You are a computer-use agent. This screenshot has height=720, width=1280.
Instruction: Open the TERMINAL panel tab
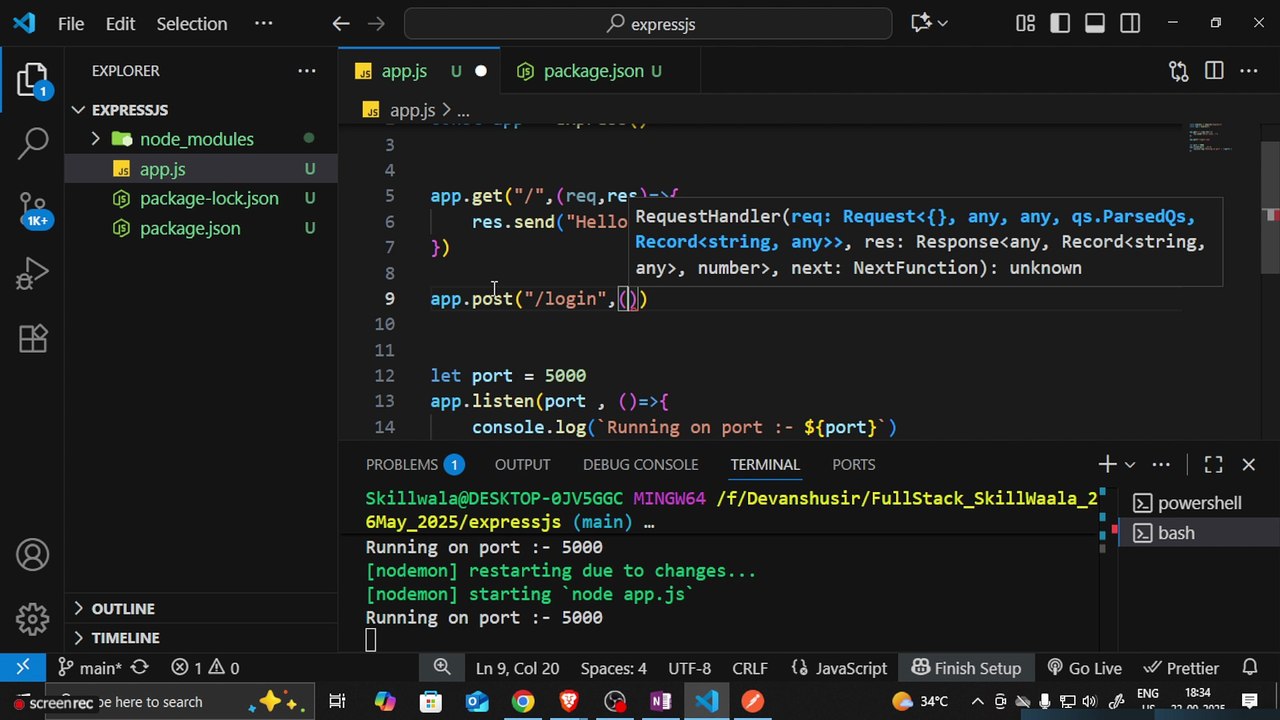765,464
